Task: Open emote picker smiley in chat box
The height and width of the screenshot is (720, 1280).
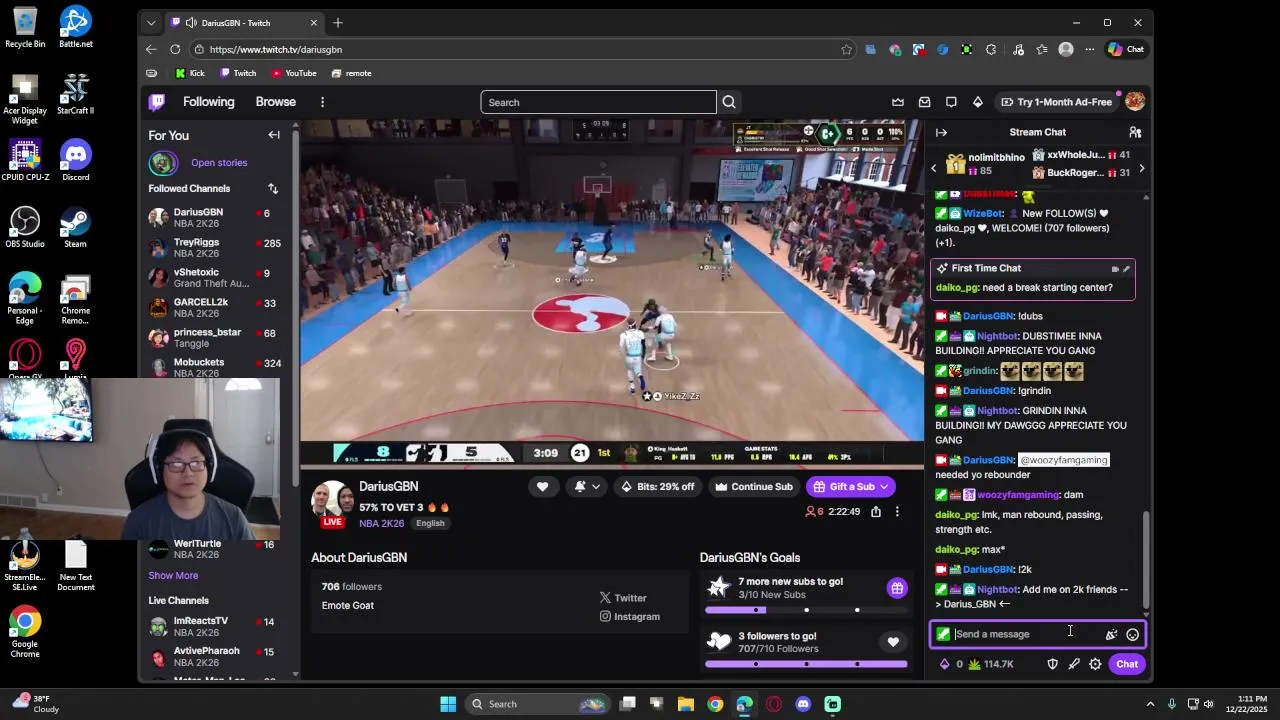Action: point(1132,634)
